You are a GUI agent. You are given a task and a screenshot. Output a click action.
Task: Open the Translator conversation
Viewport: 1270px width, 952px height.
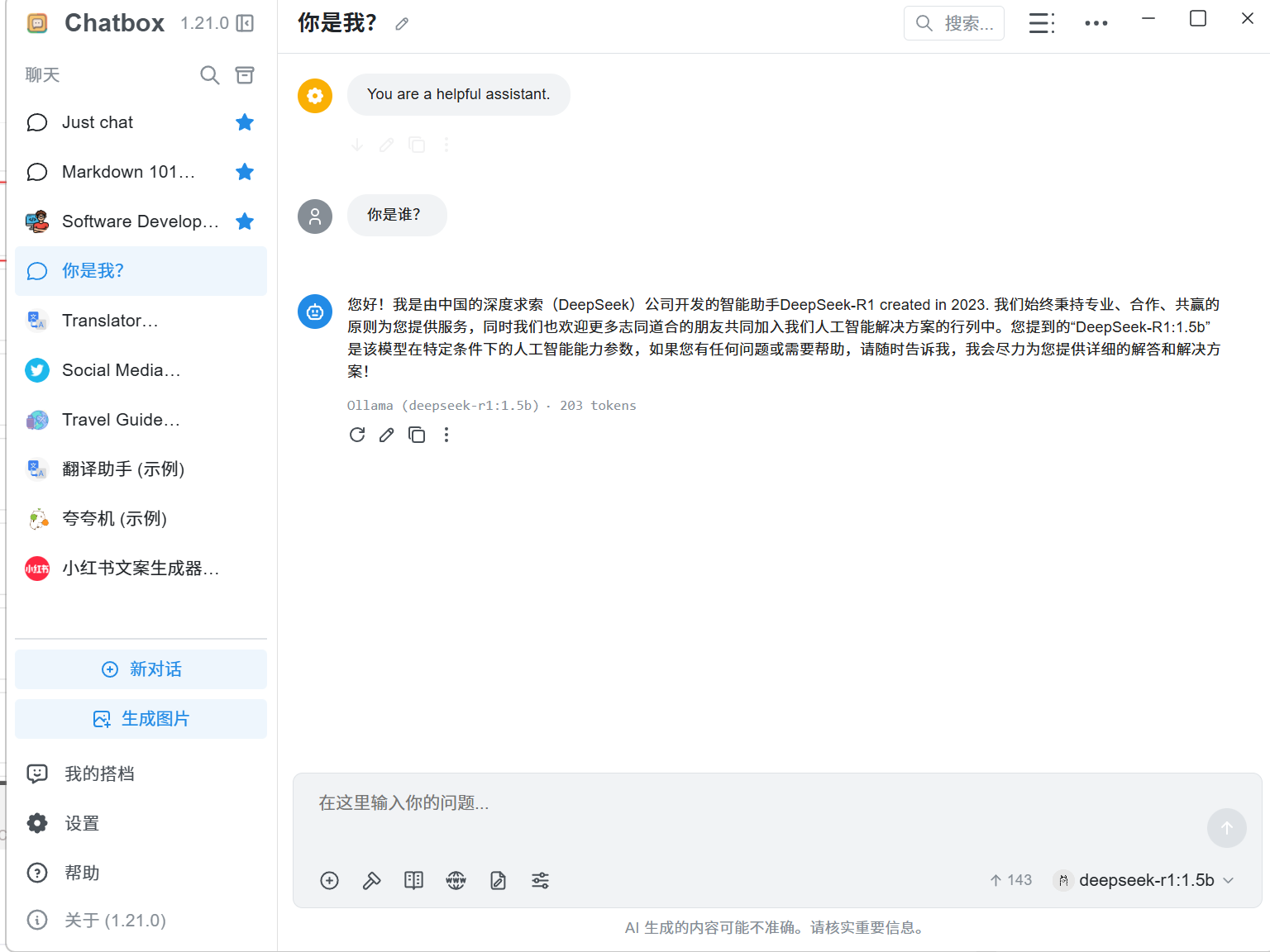[141, 321]
